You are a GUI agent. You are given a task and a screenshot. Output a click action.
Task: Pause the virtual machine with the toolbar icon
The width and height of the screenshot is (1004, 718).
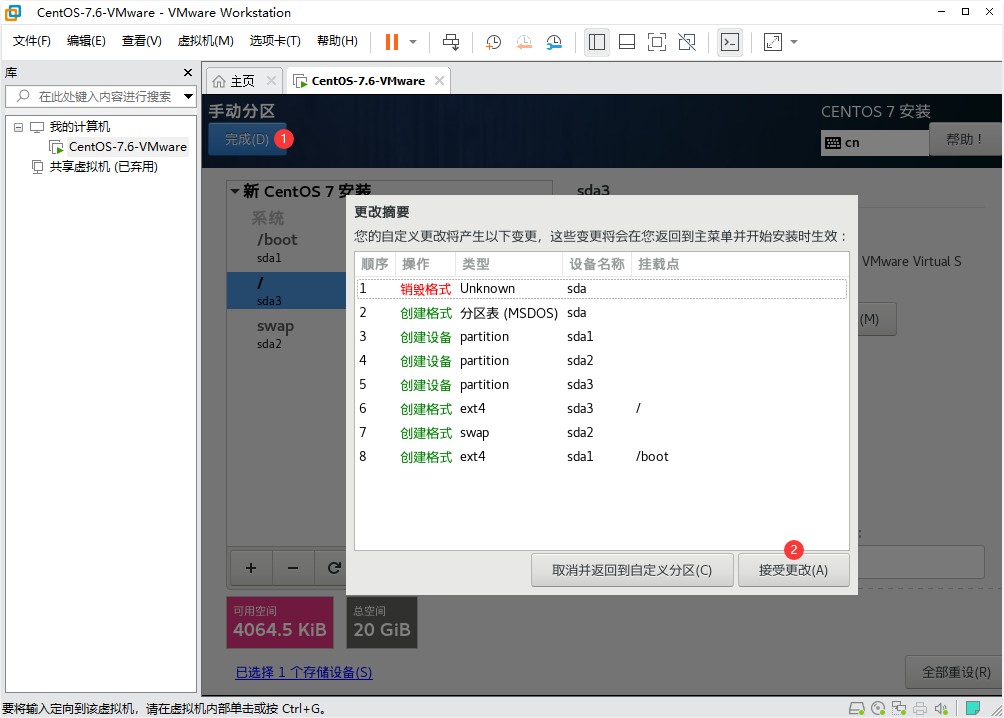[x=391, y=42]
